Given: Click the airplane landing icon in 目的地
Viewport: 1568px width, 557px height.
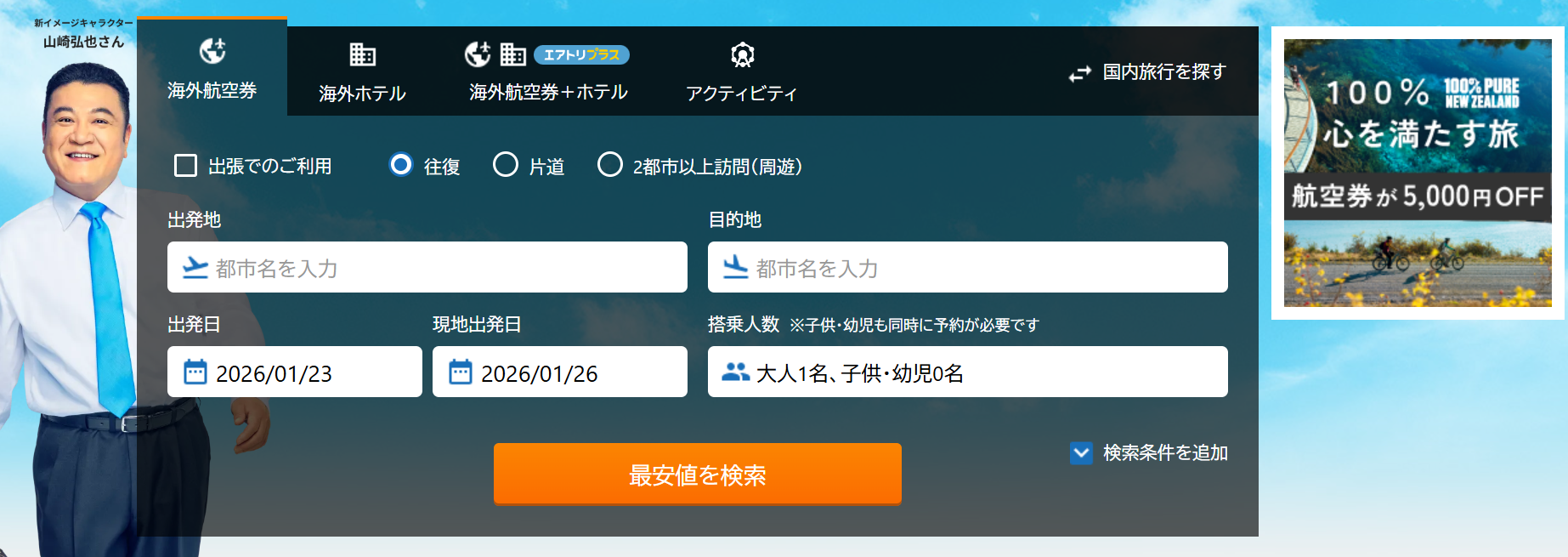Looking at the screenshot, I should coord(735,268).
